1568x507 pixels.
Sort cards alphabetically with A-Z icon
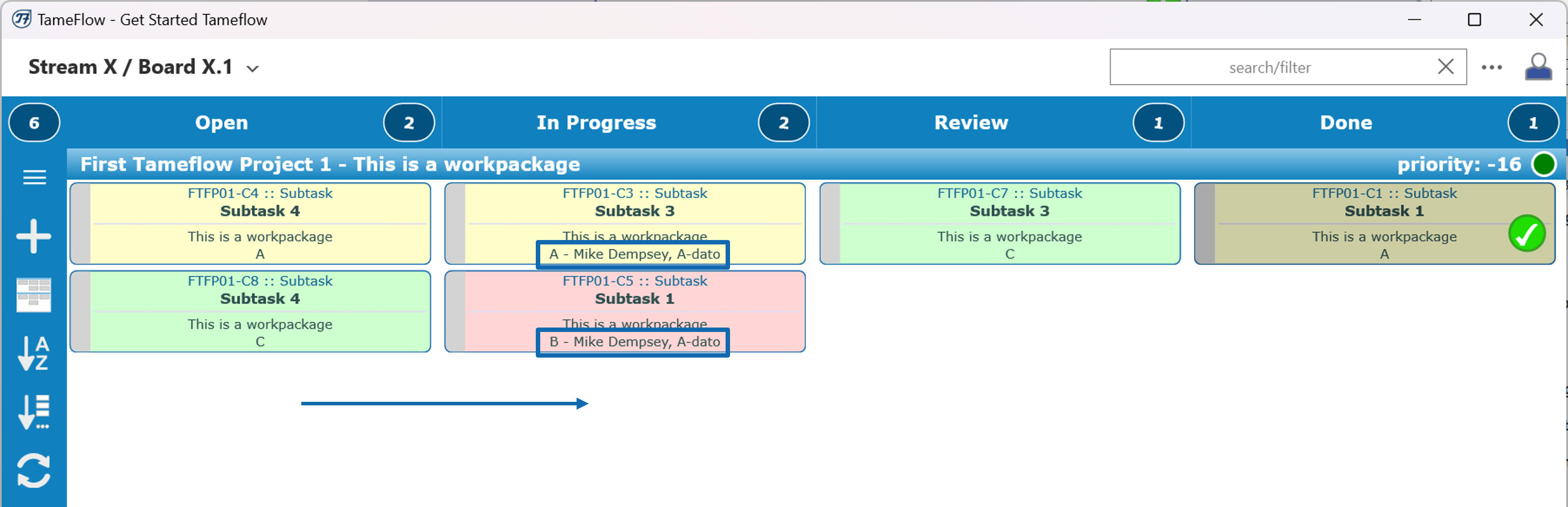coord(34,353)
